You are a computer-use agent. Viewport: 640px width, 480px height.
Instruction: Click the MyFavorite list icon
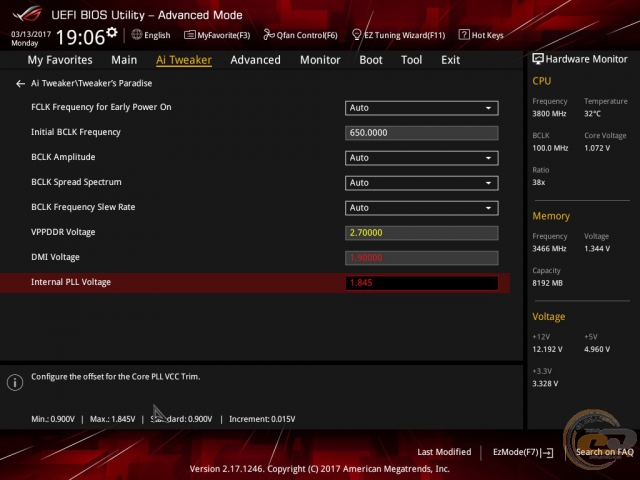pos(190,35)
